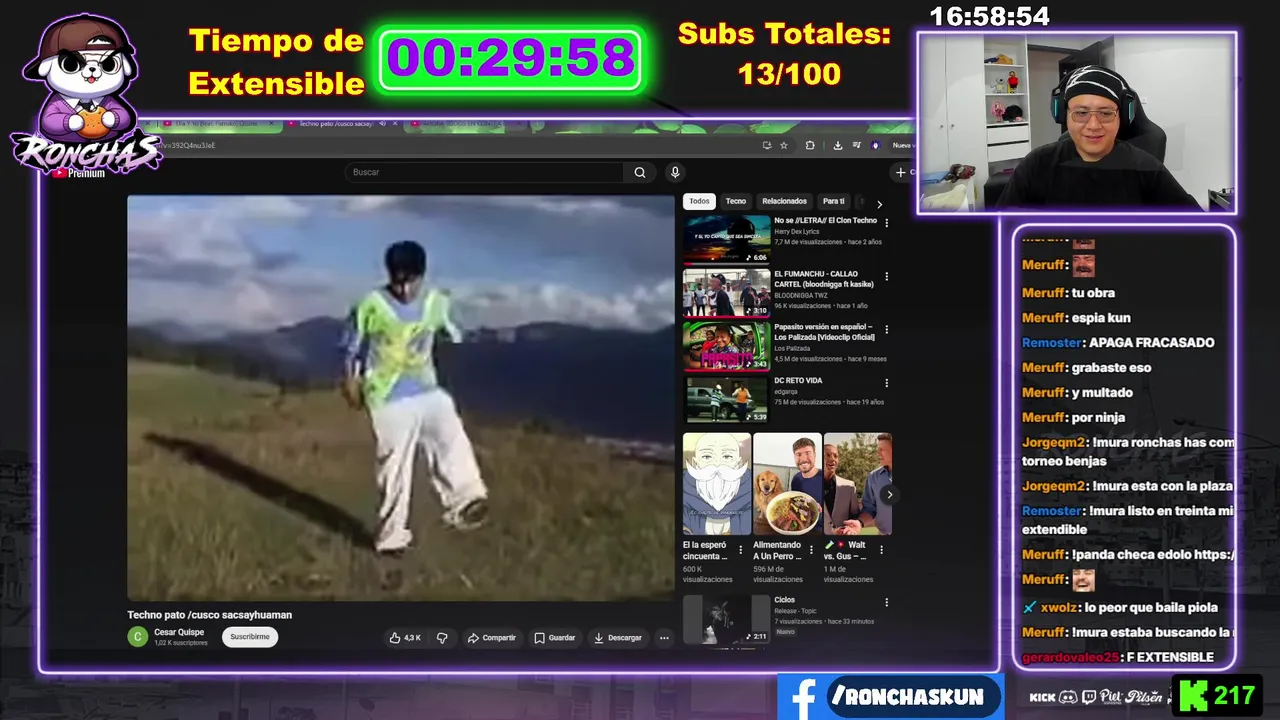Click browser profile avatar icon
1280x720 pixels.
pyautogui.click(x=876, y=145)
